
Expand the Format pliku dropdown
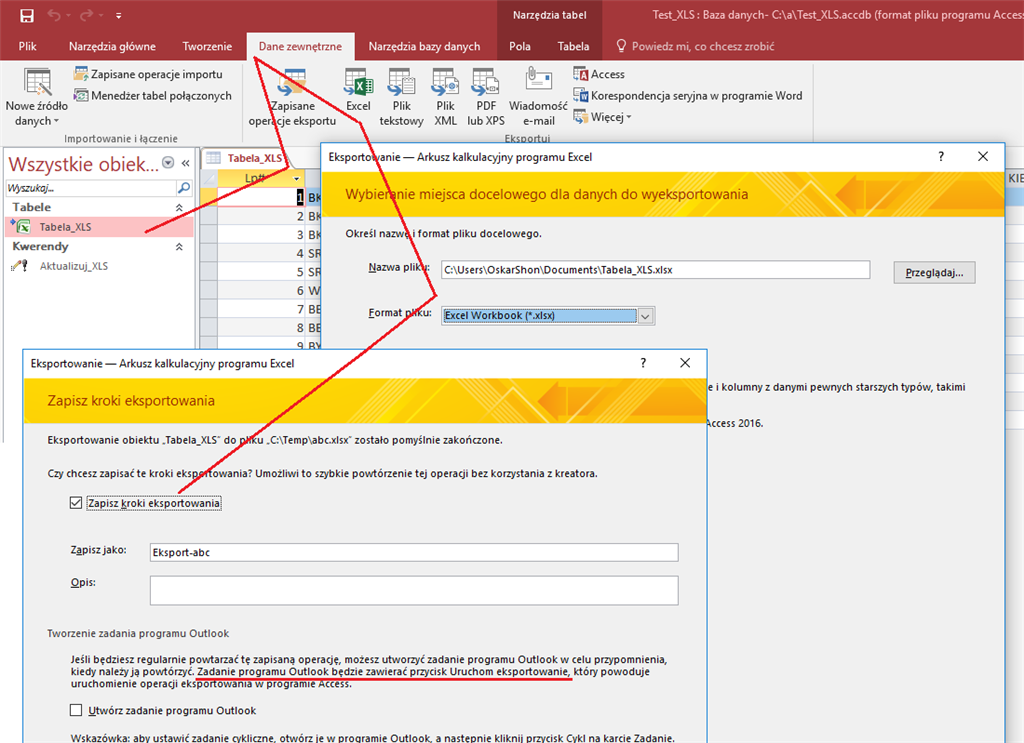click(x=645, y=316)
